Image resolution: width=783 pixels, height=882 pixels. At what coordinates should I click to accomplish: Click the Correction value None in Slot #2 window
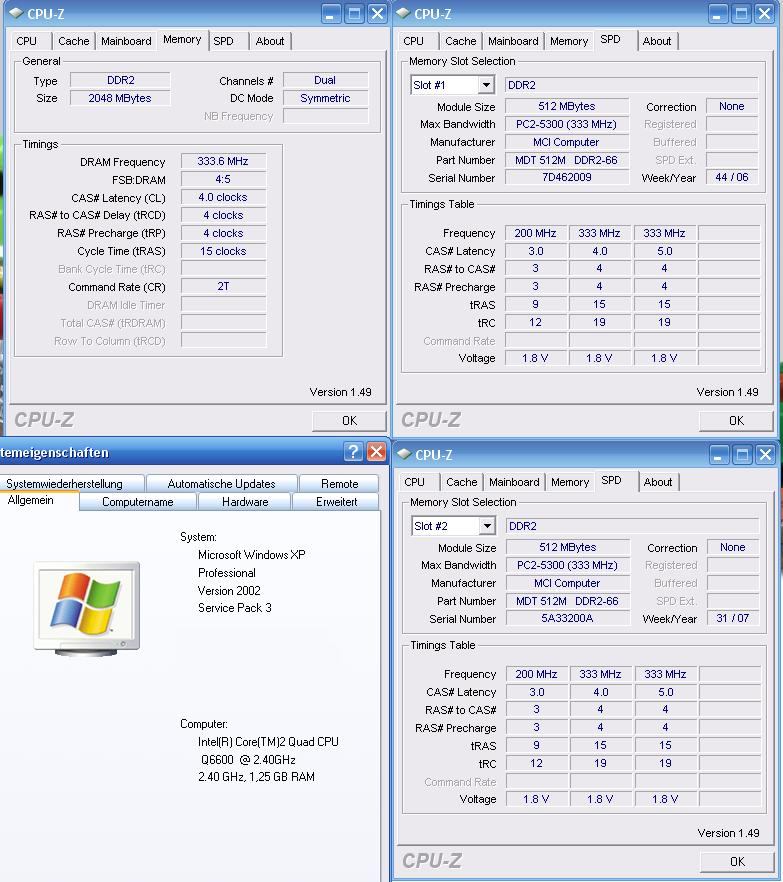pyautogui.click(x=733, y=547)
